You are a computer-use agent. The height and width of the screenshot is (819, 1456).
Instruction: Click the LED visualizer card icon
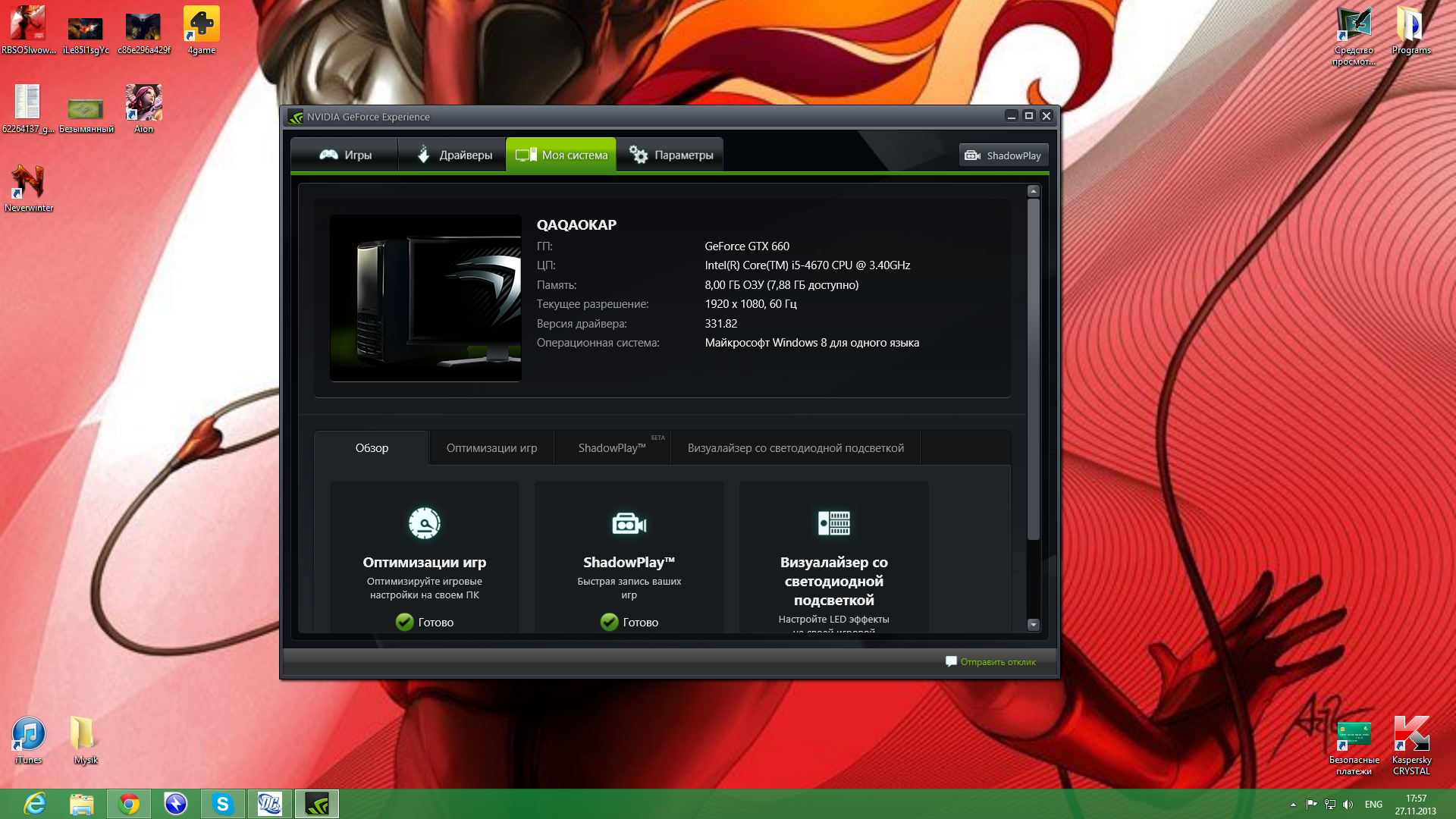click(834, 523)
